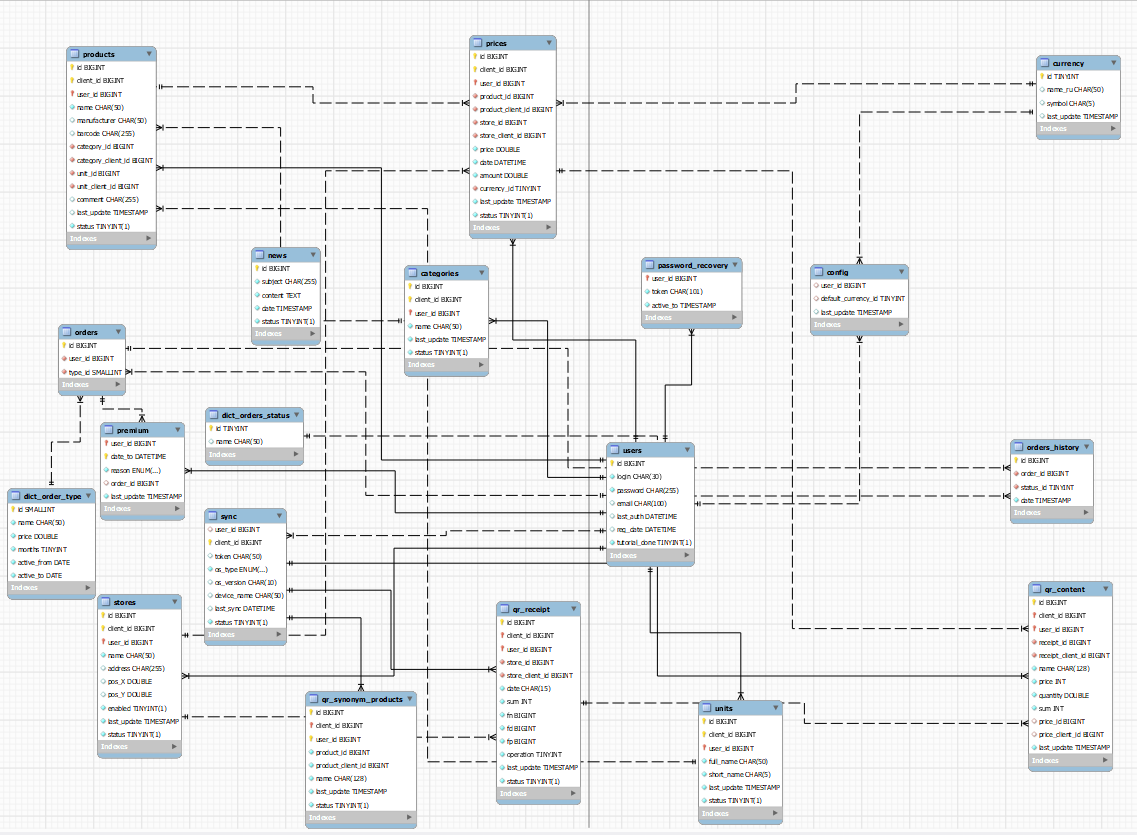Select 'short_name CHAR(5)' column in units
Screen dimensions: 1137x835
point(739,774)
